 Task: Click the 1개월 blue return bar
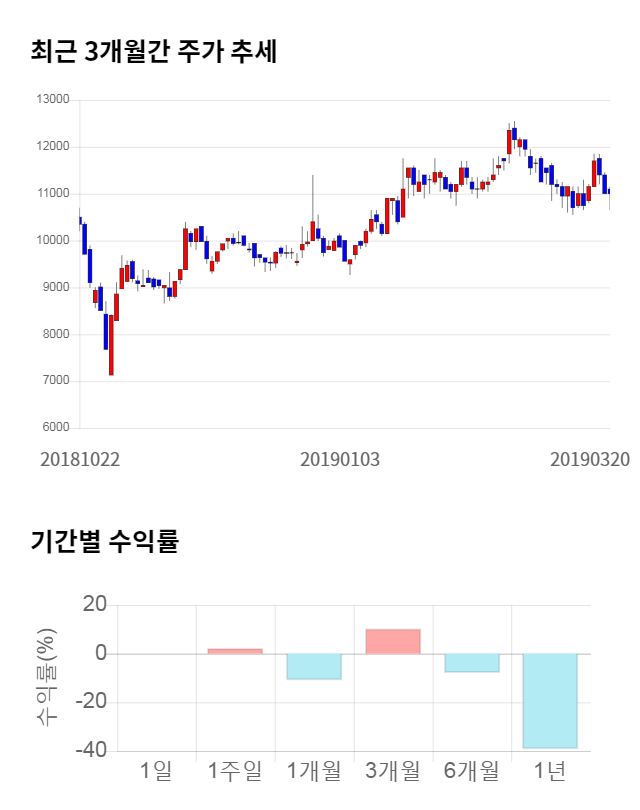314,666
